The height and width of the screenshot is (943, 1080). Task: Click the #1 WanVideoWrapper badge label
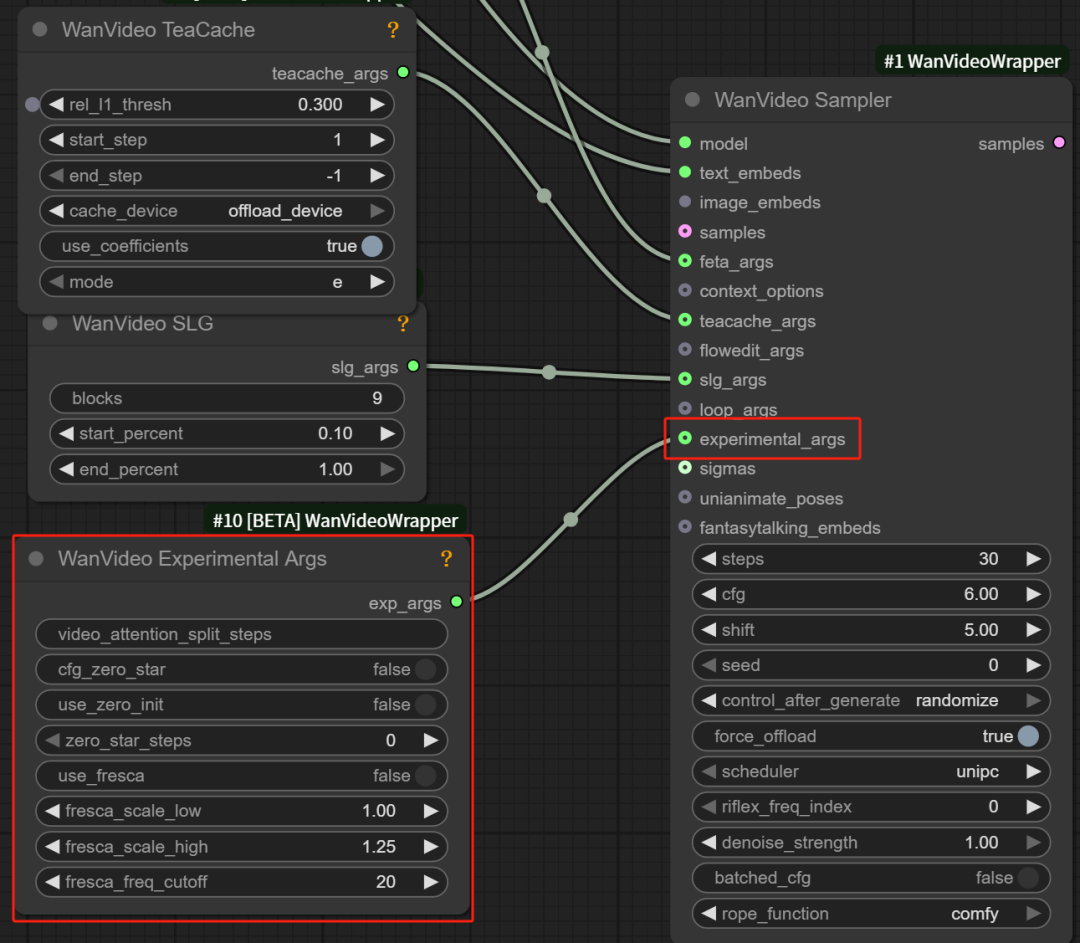972,62
